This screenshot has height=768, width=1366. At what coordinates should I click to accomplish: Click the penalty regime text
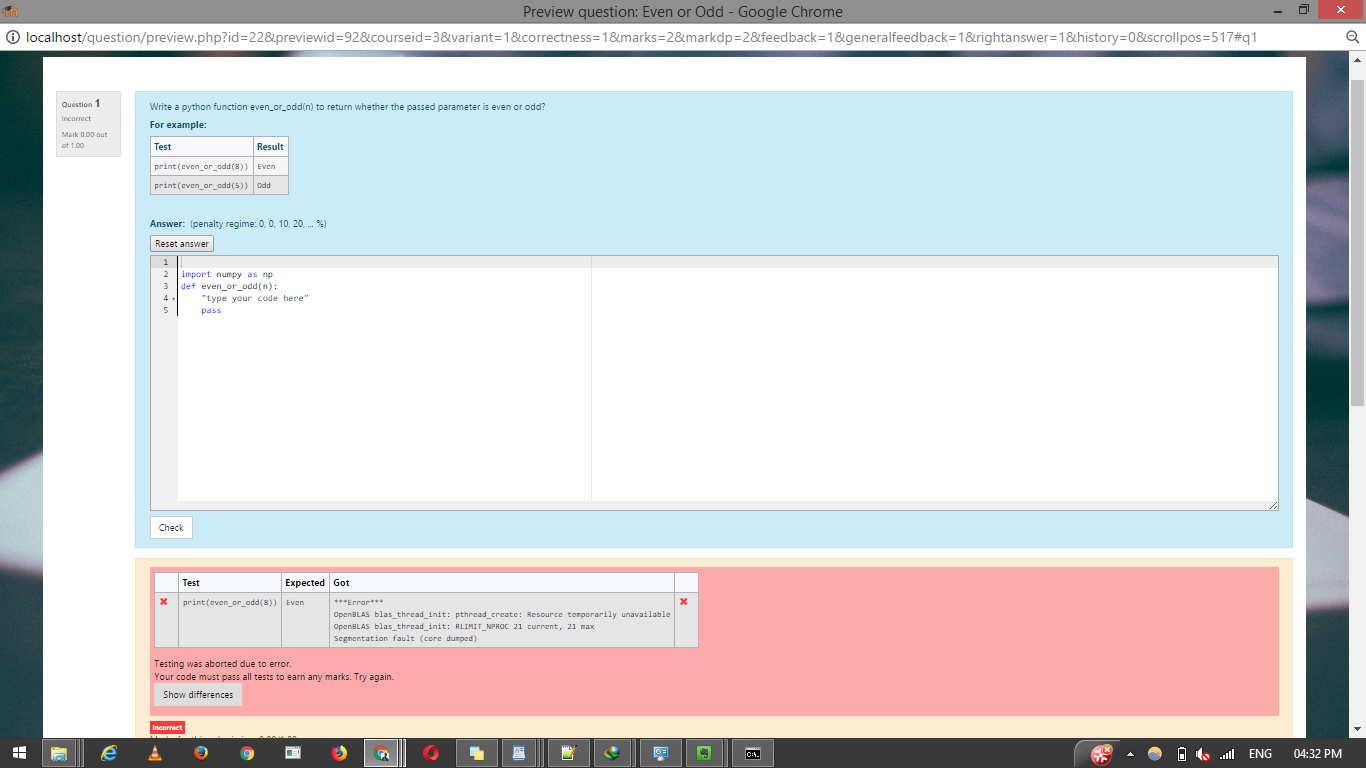258,224
